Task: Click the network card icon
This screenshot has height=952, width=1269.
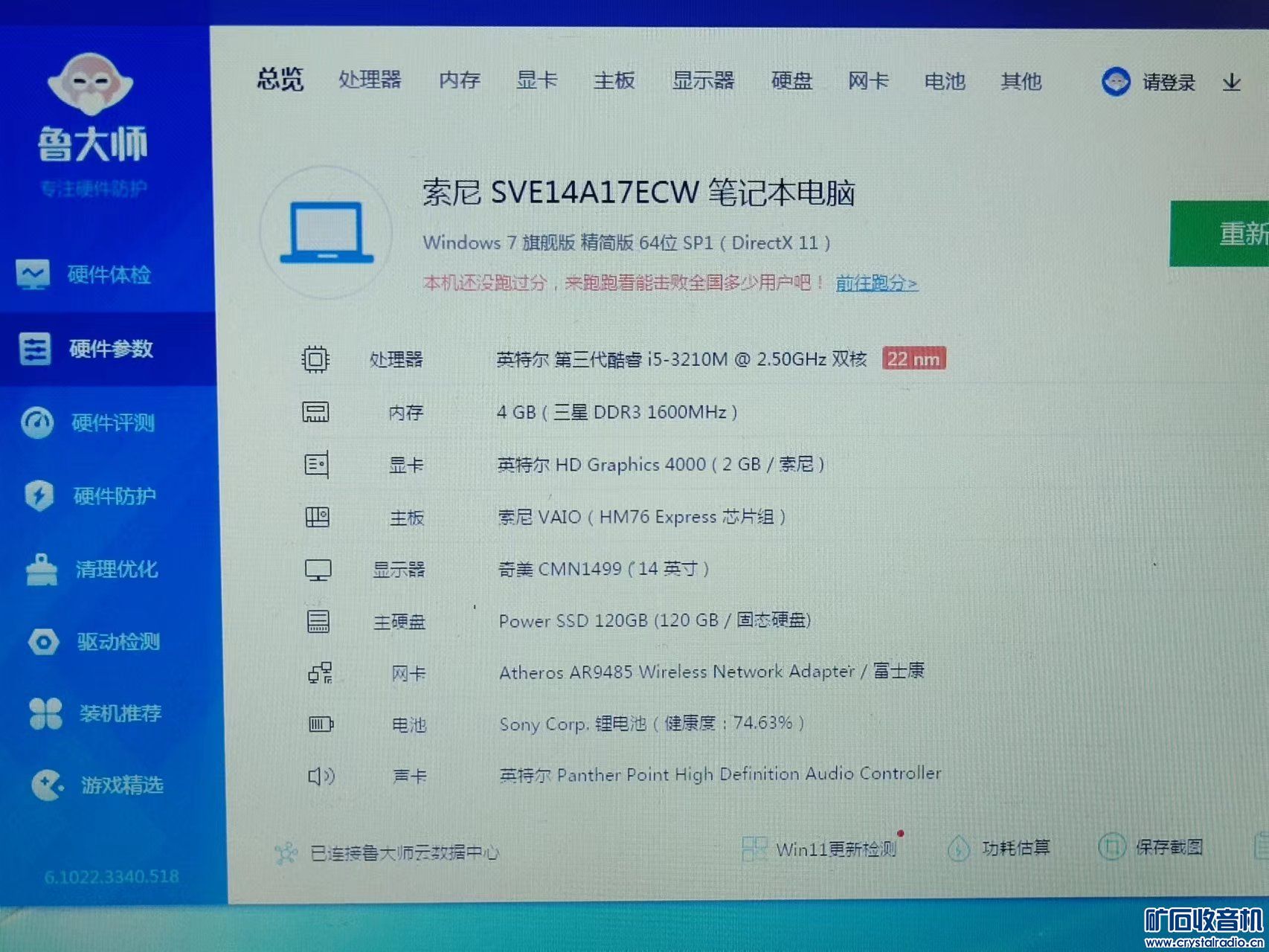Action: click(x=320, y=673)
